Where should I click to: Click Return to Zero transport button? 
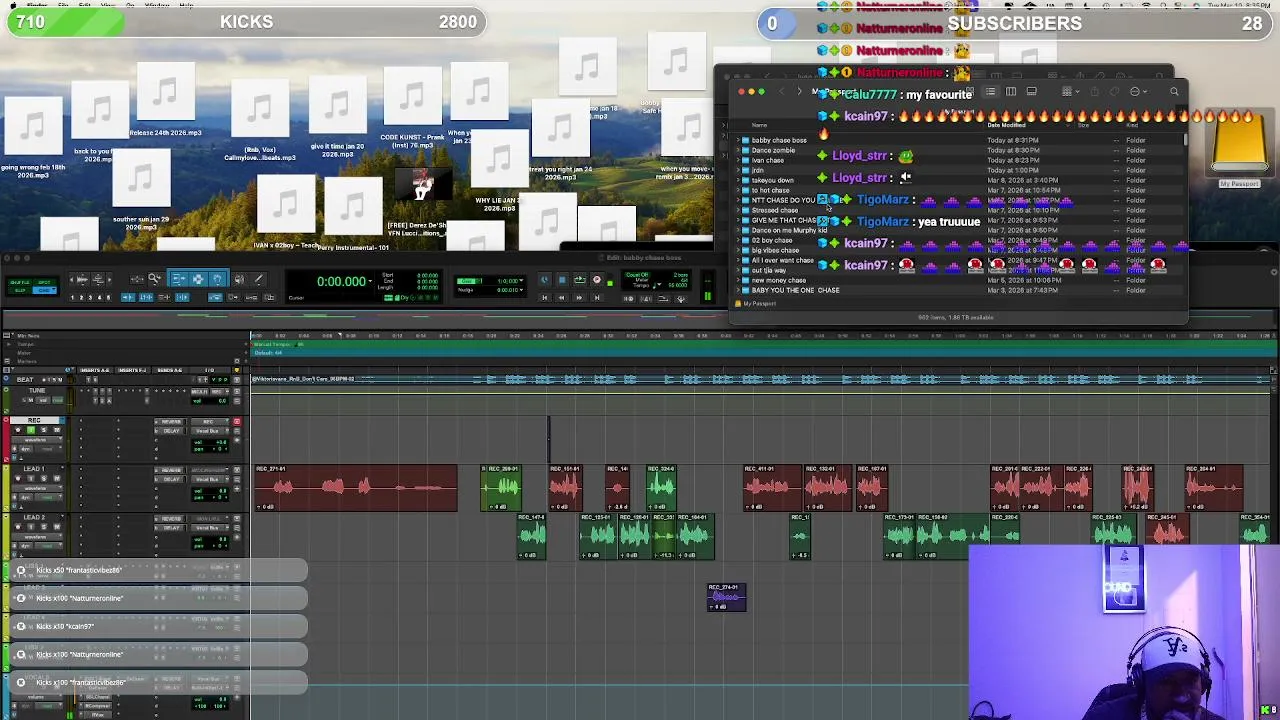pyautogui.click(x=544, y=297)
